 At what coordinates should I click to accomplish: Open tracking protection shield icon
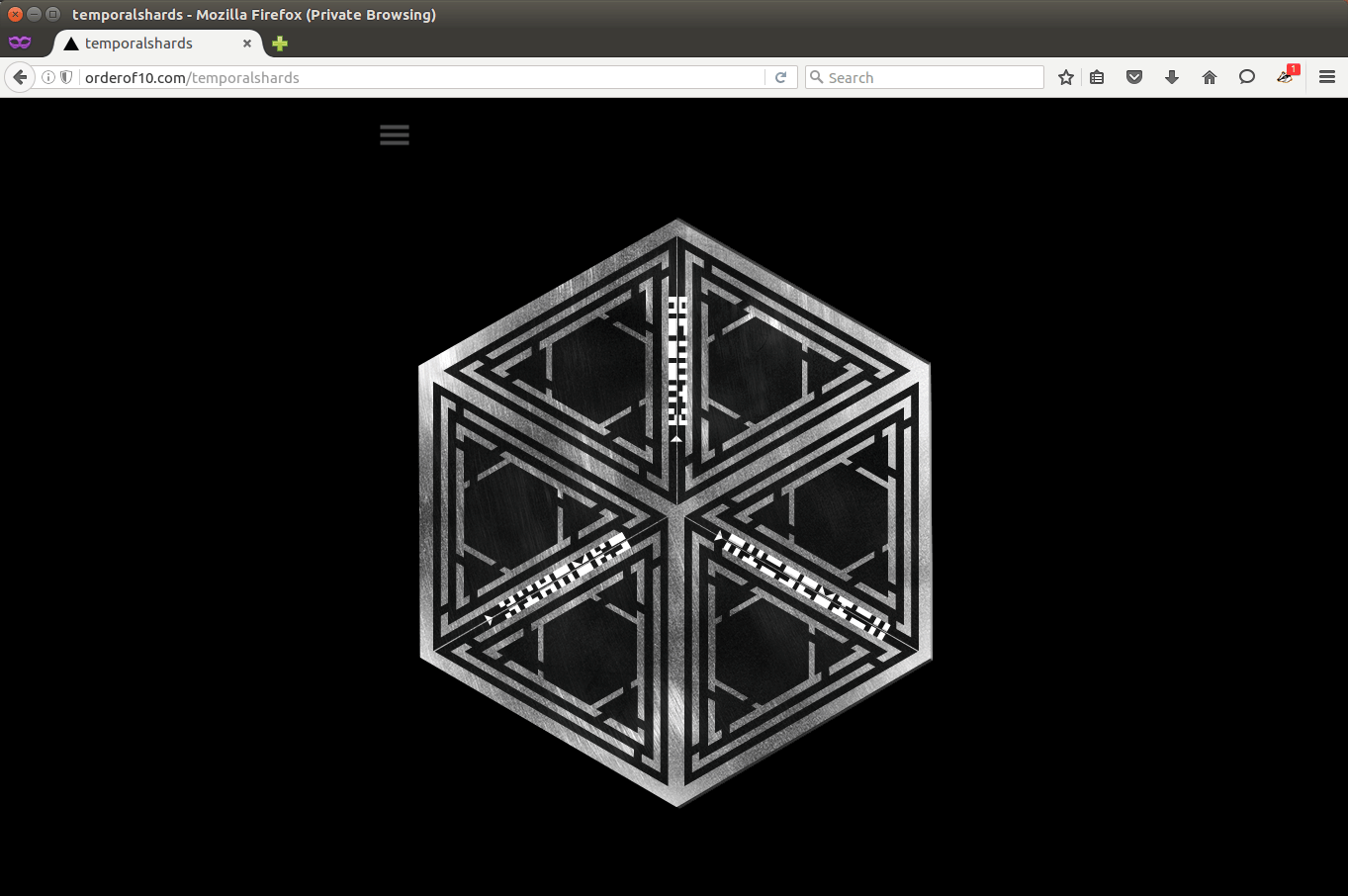(x=66, y=77)
